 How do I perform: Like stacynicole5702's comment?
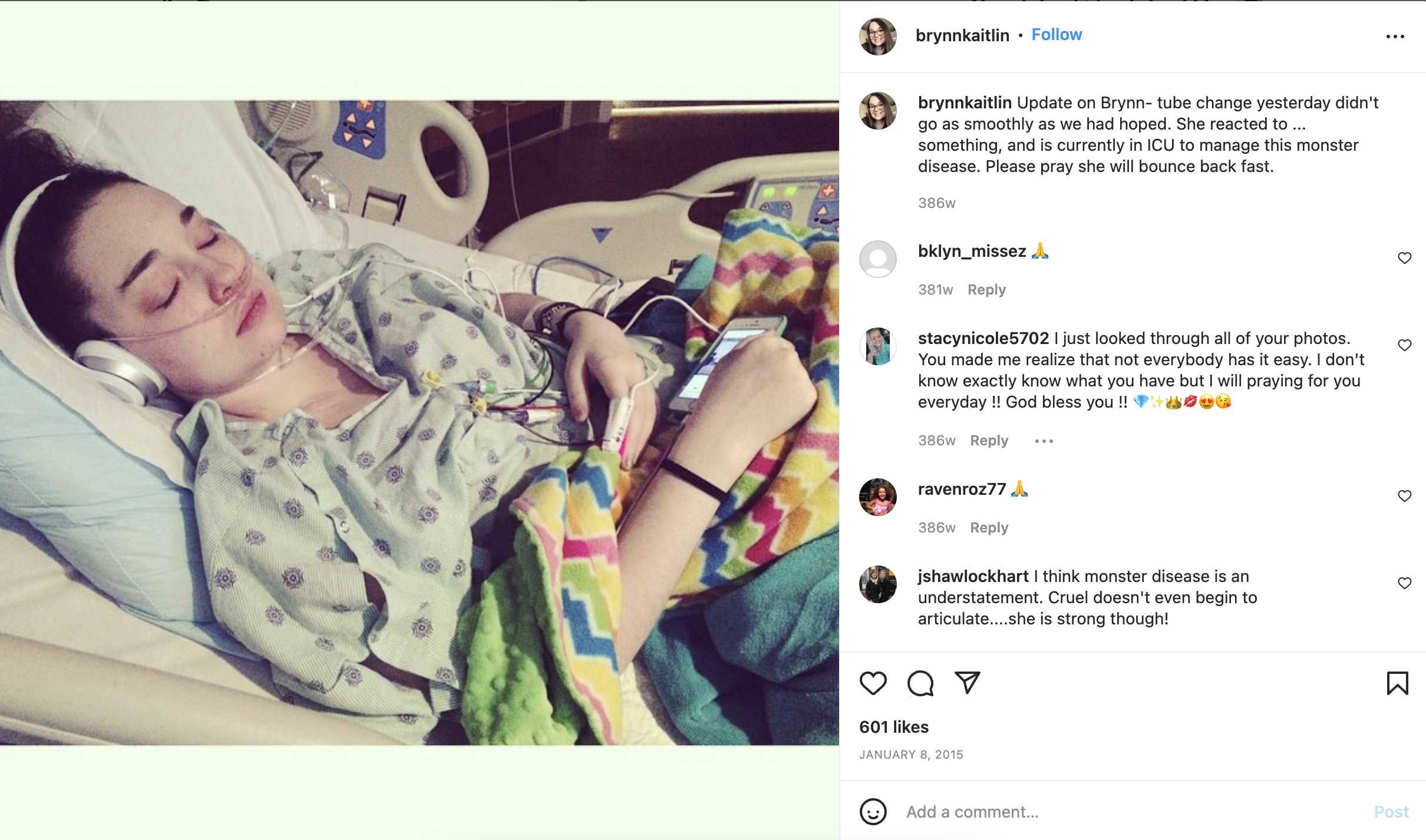point(1404,345)
